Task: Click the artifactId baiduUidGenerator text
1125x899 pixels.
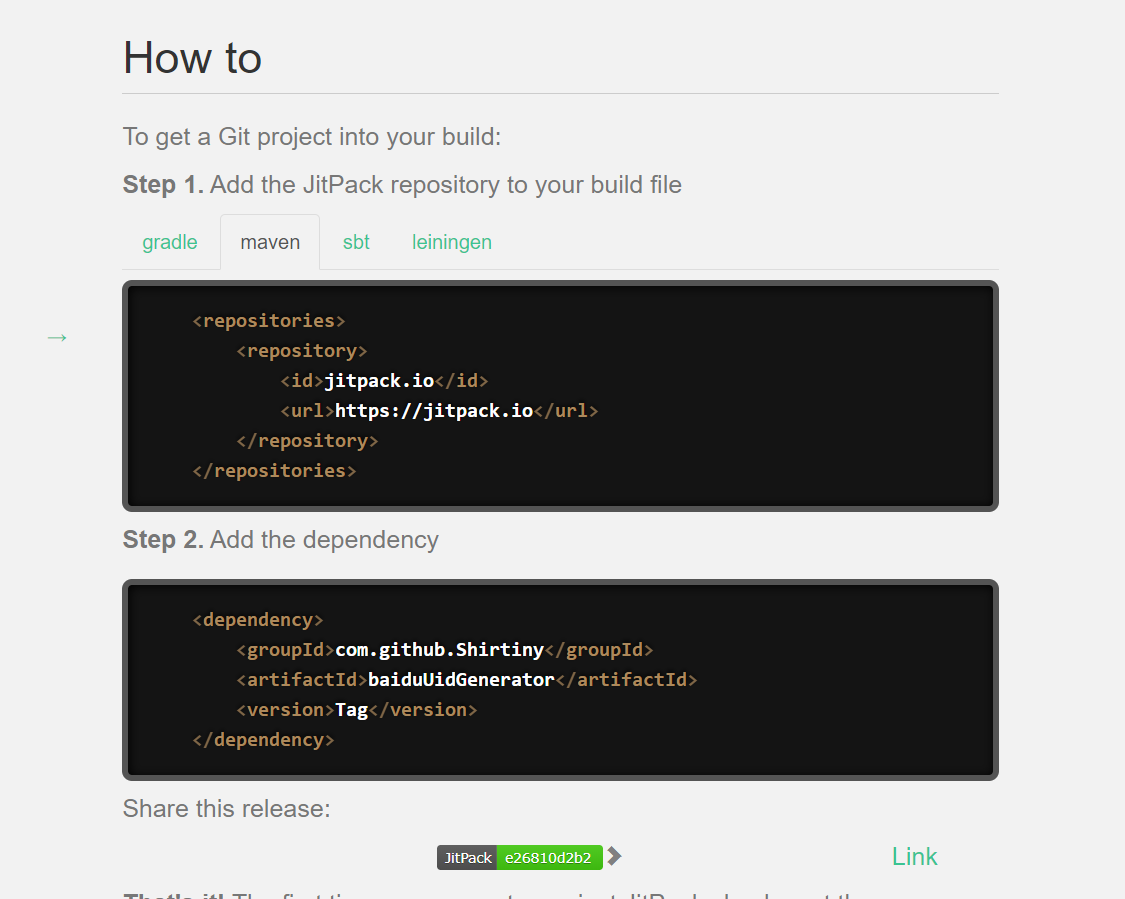Action: pos(461,680)
